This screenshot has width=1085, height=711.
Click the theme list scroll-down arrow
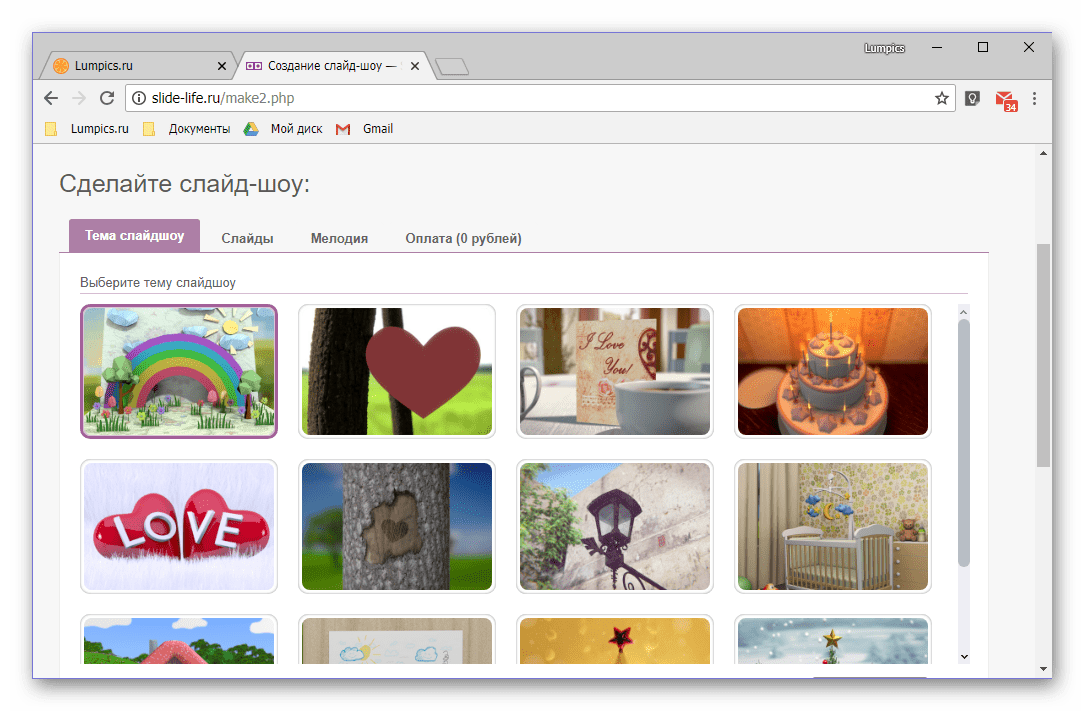pyautogui.click(x=964, y=657)
